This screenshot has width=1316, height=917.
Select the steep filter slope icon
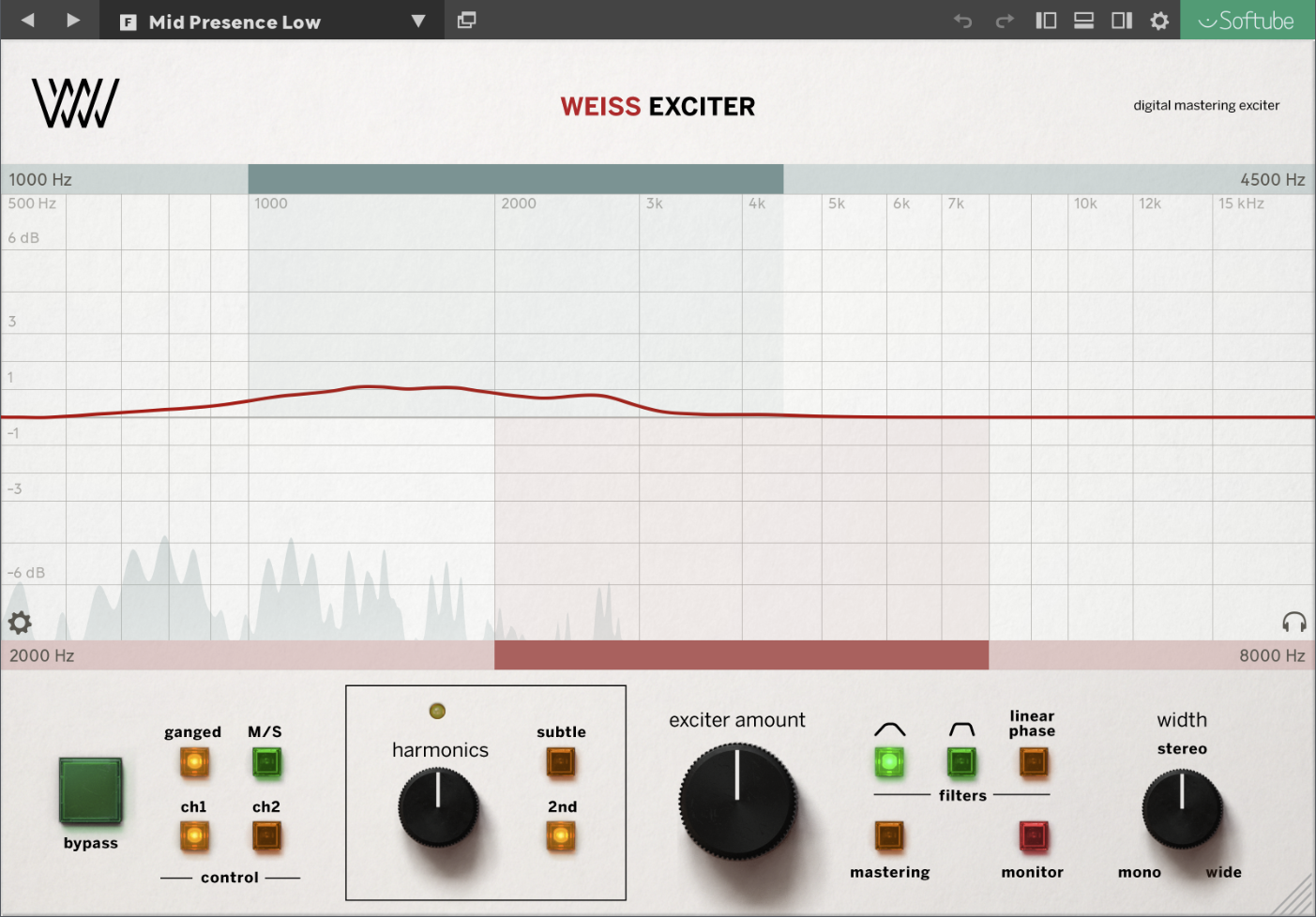[x=961, y=761]
